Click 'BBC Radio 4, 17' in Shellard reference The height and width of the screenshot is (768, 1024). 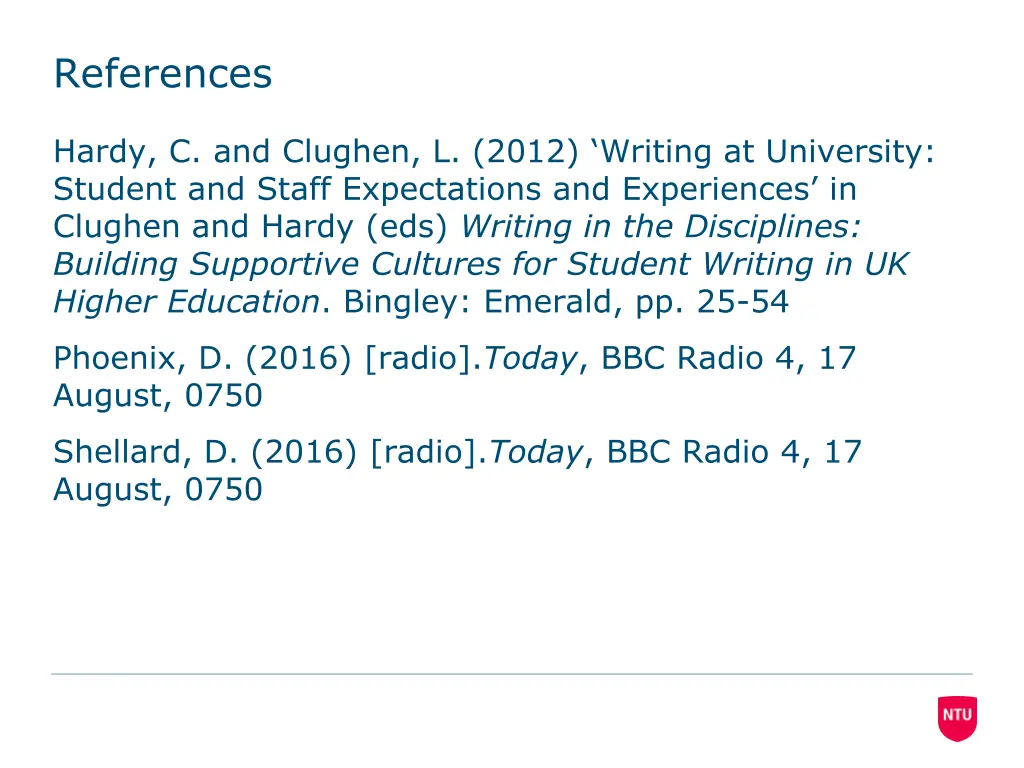click(x=734, y=451)
